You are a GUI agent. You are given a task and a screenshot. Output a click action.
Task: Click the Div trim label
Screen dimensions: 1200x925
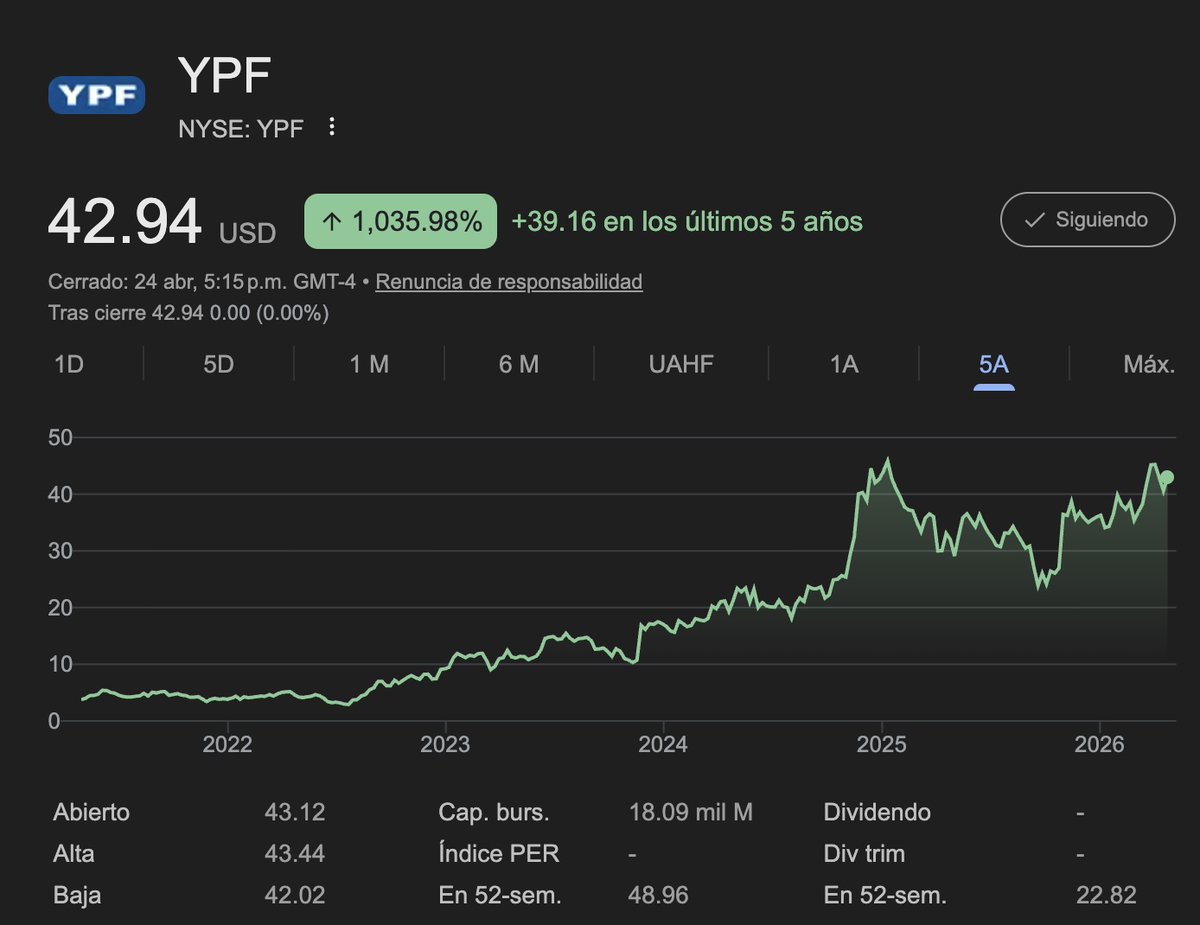coord(864,854)
